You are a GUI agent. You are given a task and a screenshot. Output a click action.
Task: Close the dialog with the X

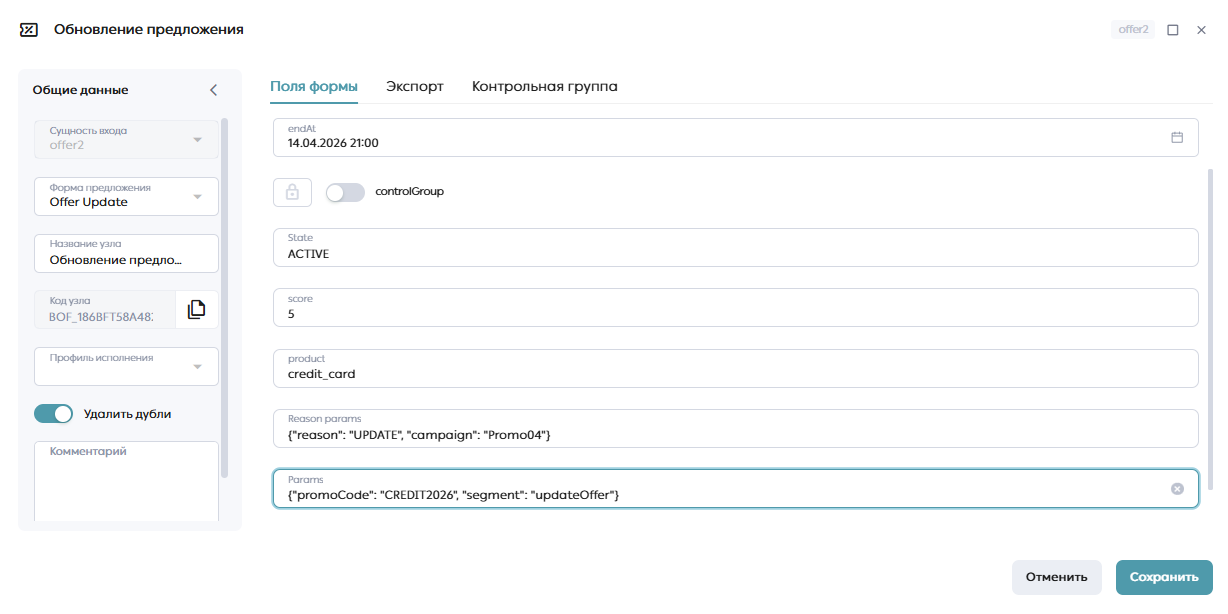point(1201,30)
